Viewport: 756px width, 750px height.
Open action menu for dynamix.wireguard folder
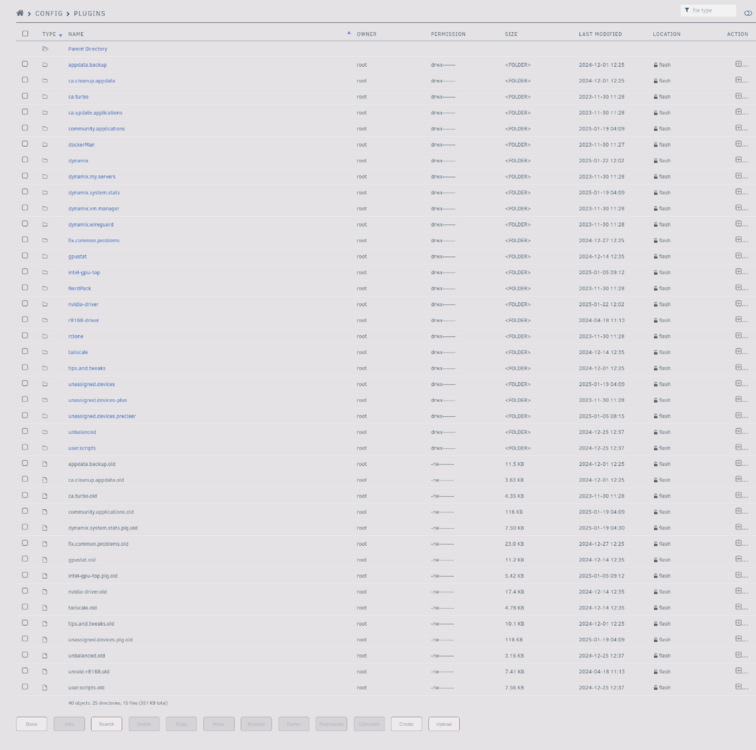click(x=741, y=224)
